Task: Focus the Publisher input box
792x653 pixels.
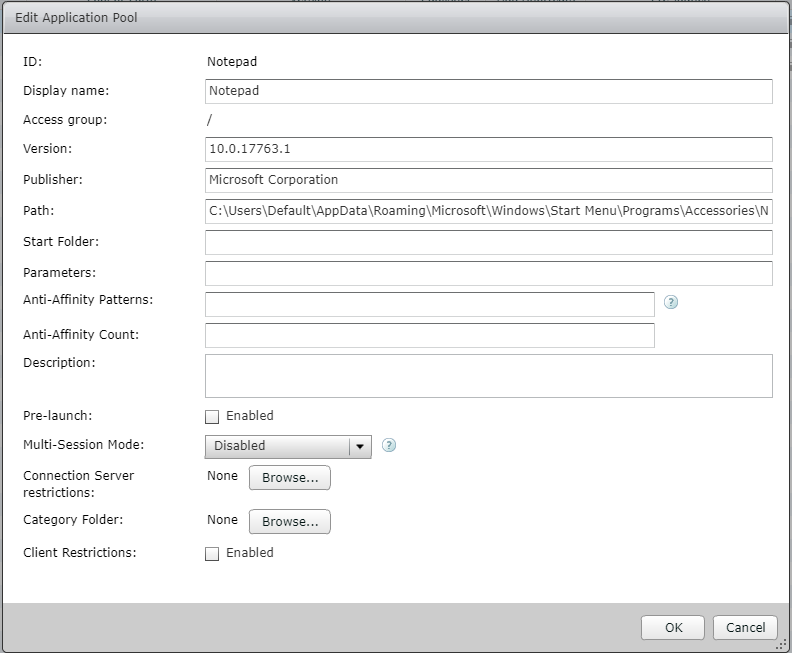Action: point(488,180)
